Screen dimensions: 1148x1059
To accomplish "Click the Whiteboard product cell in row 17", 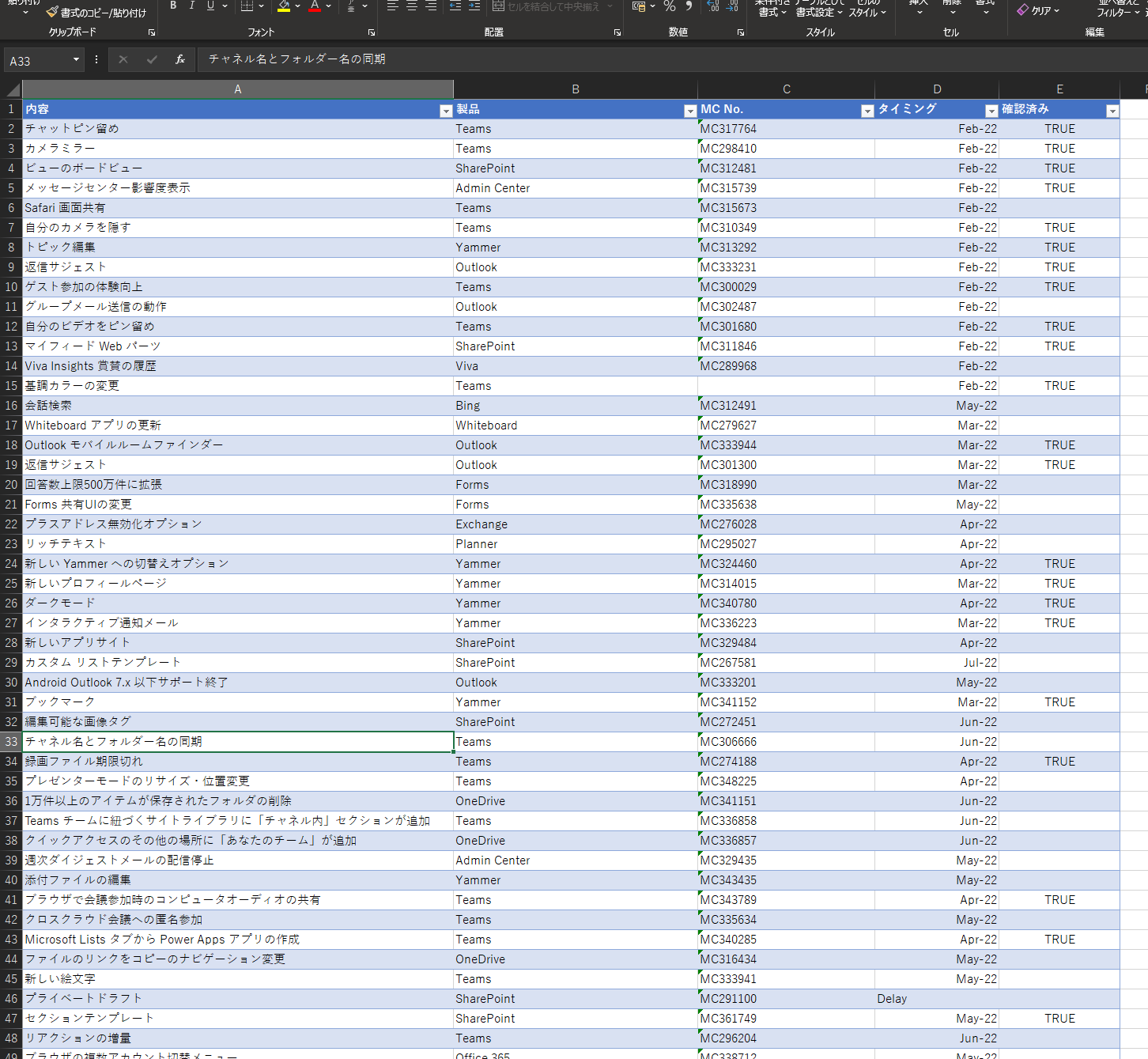I will pyautogui.click(x=576, y=425).
